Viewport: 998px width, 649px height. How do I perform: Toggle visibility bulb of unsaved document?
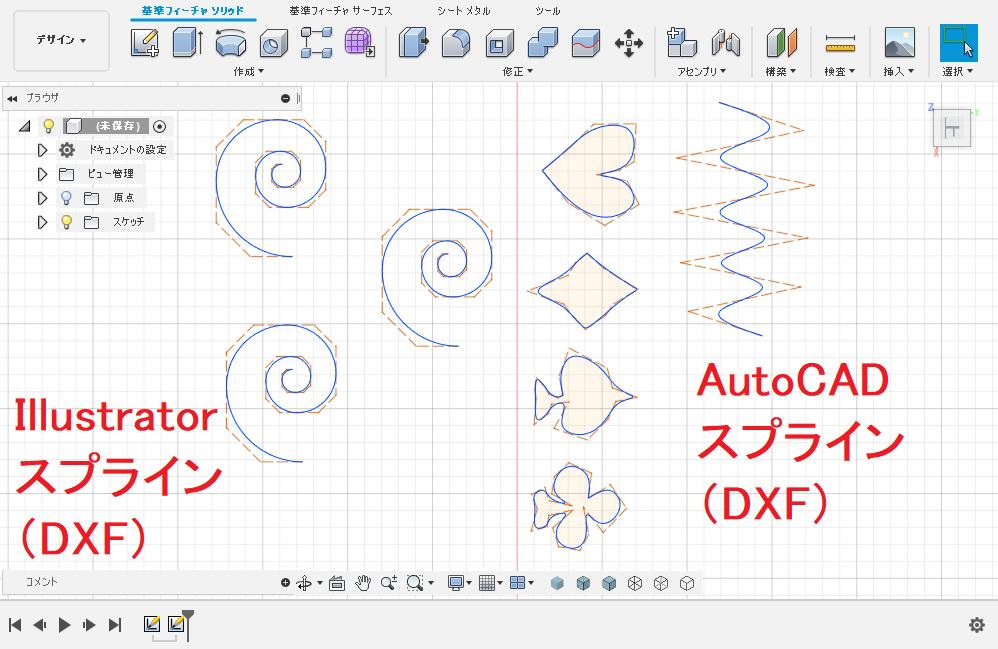[x=48, y=126]
